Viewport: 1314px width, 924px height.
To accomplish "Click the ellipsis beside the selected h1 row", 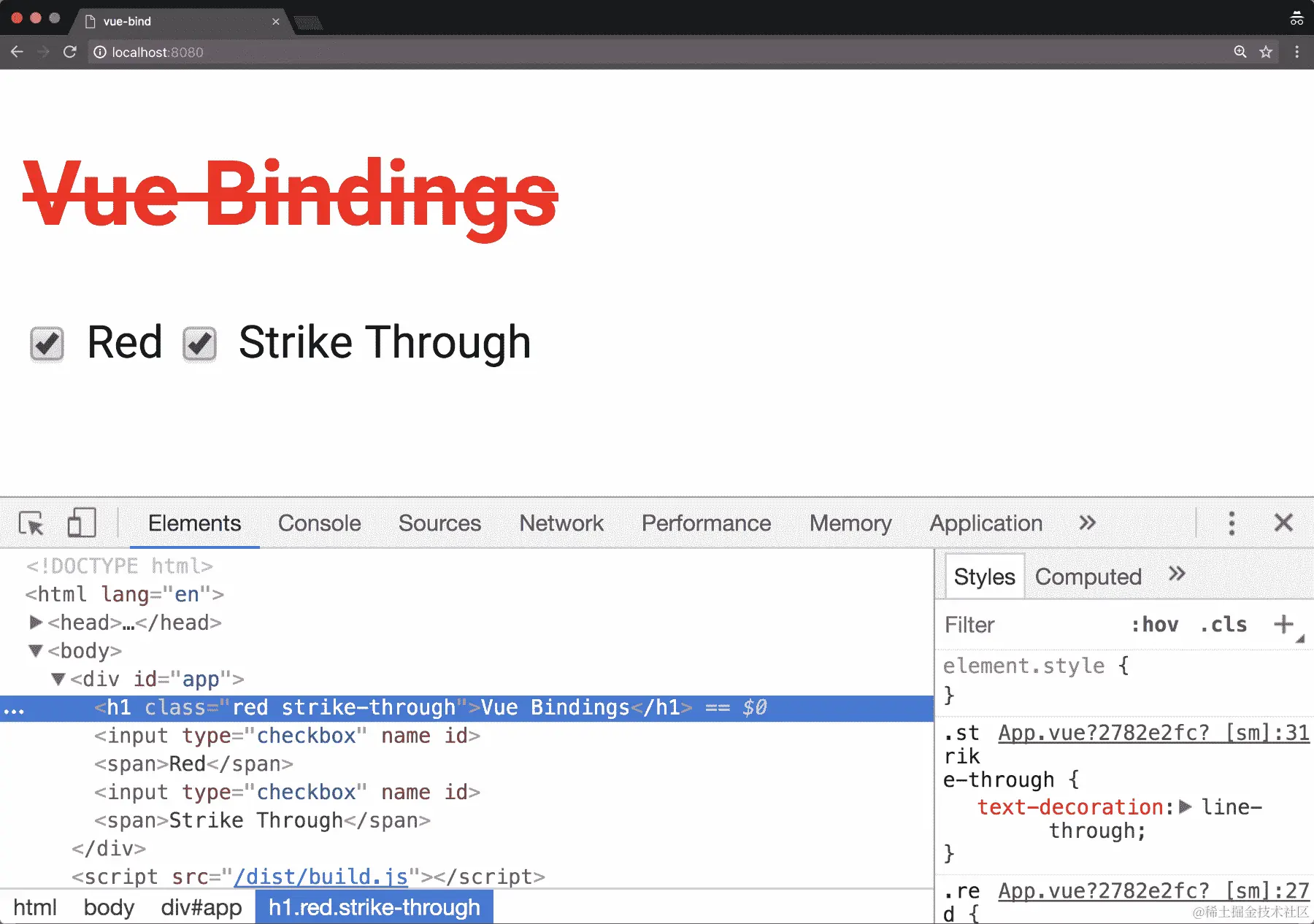I will tap(14, 710).
